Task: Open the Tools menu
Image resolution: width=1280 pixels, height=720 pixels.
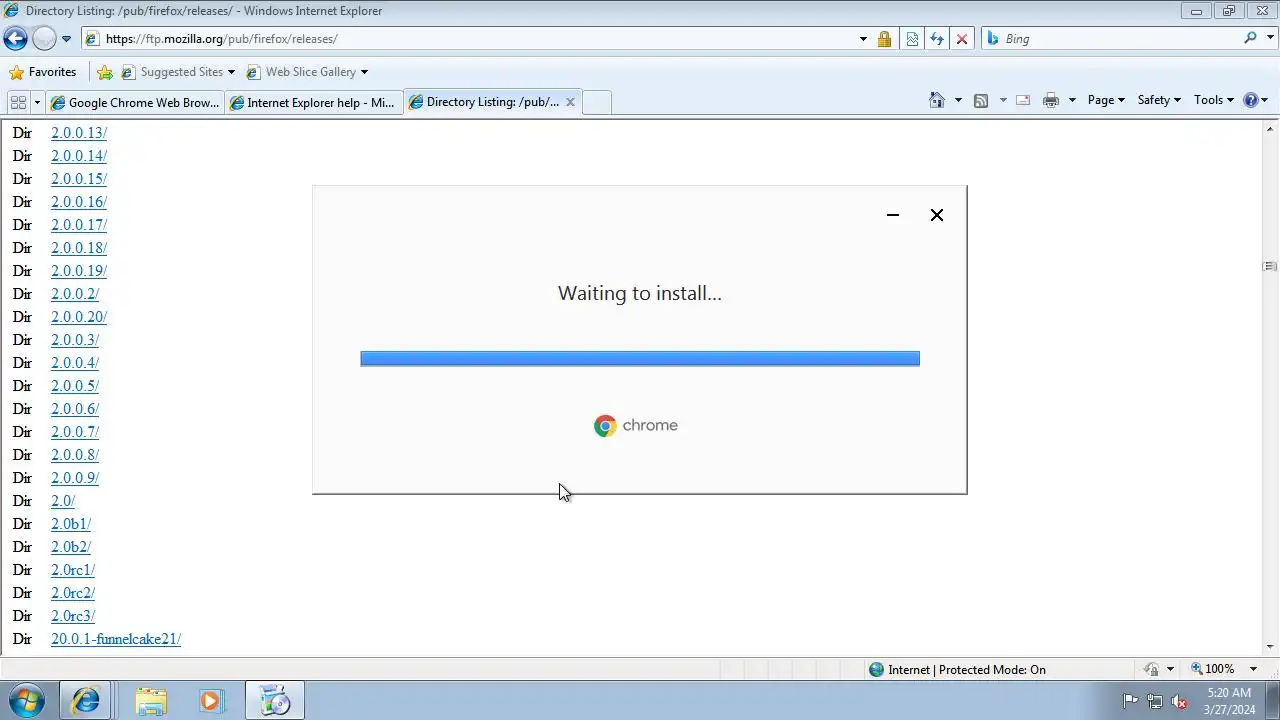Action: point(1214,100)
